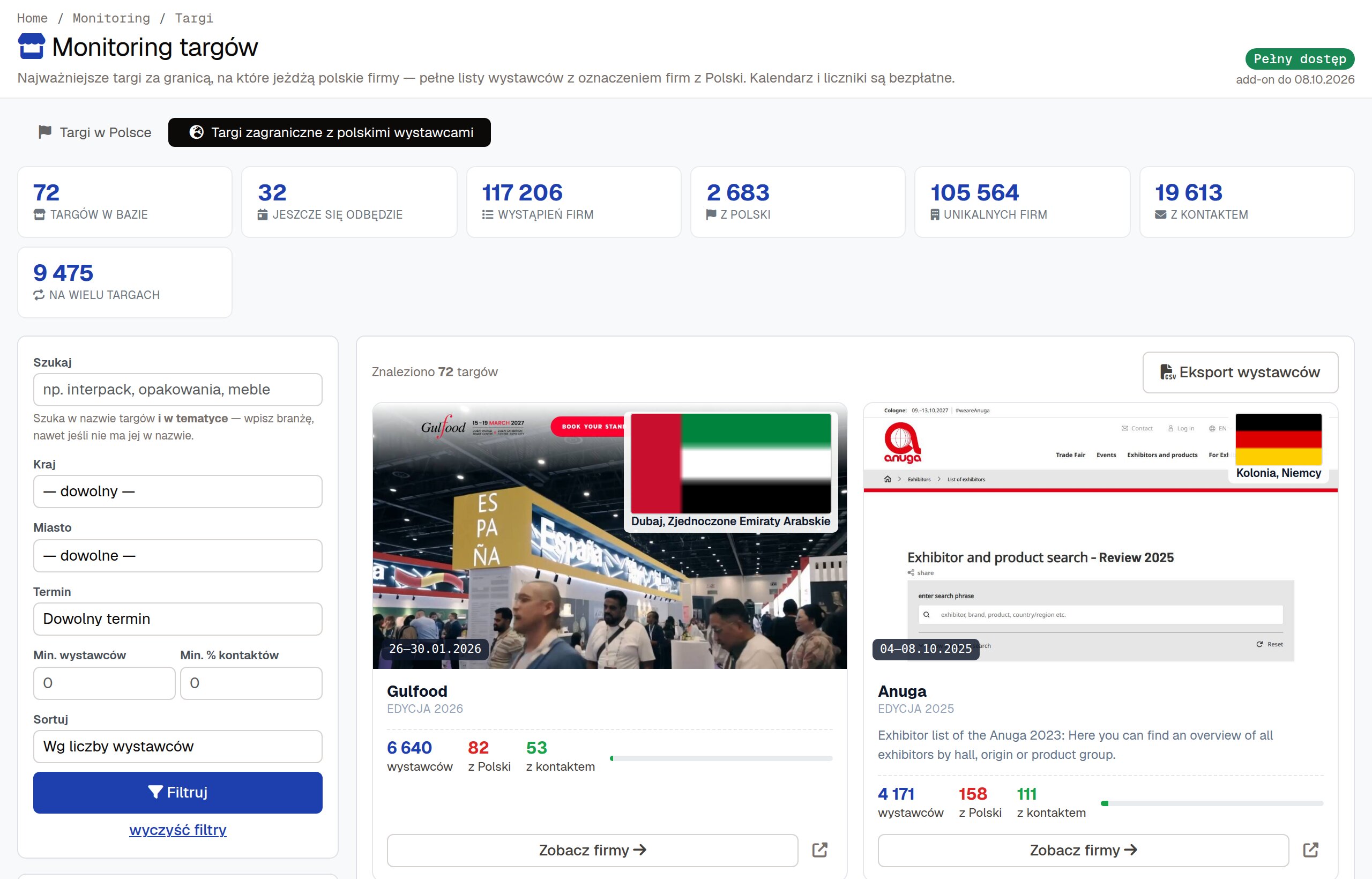This screenshot has width=1372, height=879.
Task: Click the envelope icon by Z KONTAKTEM stat
Action: click(1160, 214)
